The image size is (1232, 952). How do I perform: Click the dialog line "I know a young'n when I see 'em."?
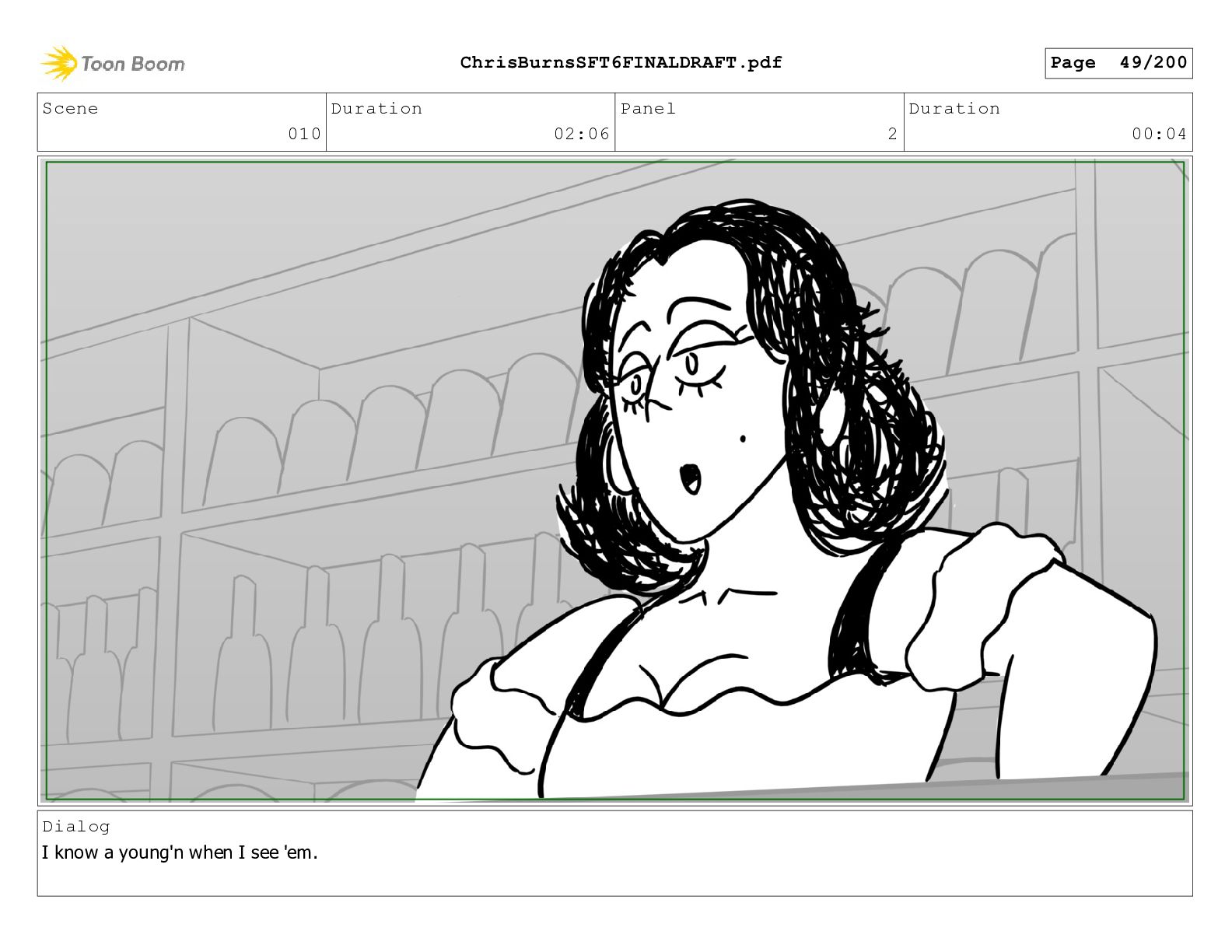tap(180, 852)
